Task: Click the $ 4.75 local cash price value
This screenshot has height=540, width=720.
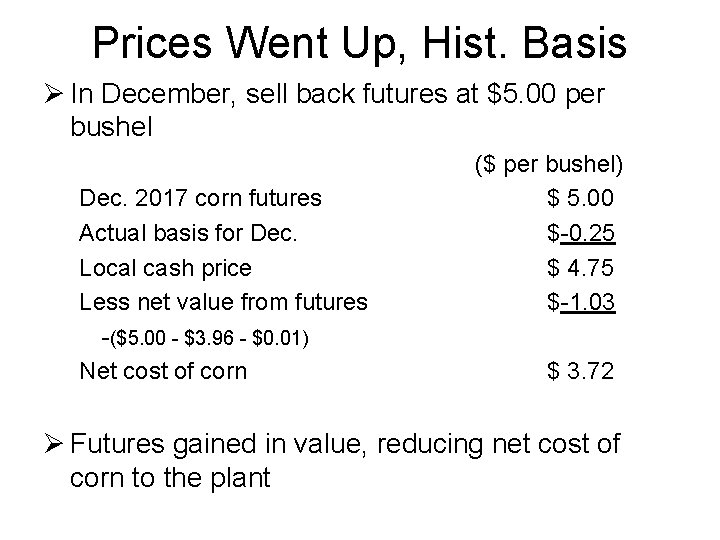Action: pos(580,268)
